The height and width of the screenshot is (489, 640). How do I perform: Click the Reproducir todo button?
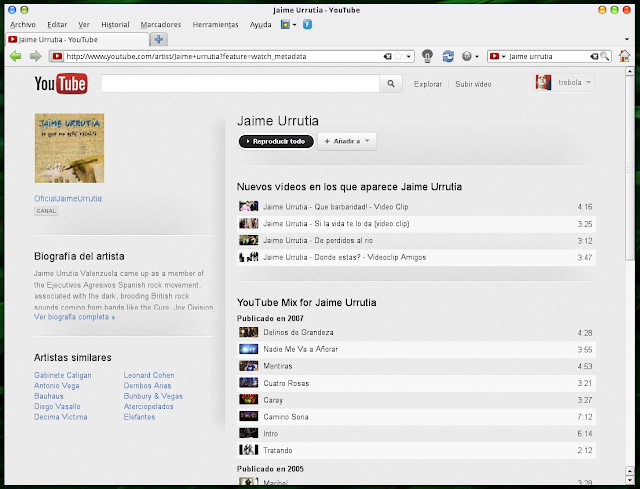tap(276, 141)
